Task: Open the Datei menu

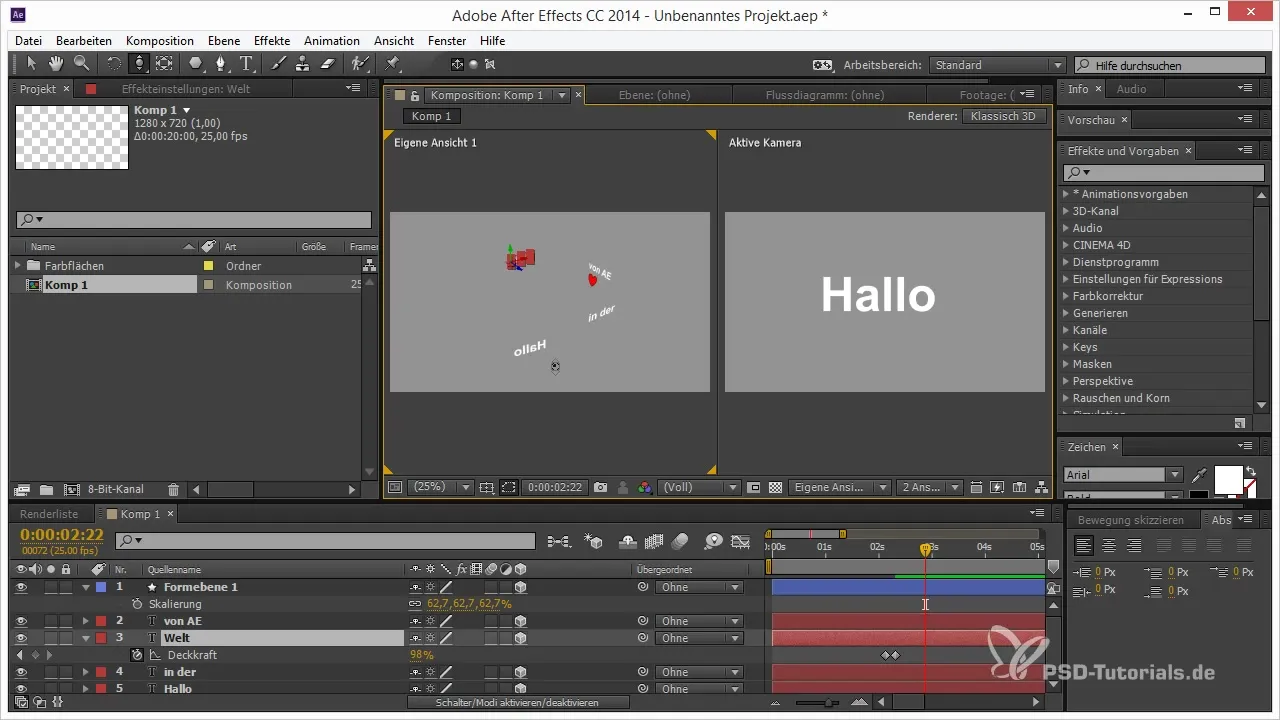Action: [x=29, y=41]
